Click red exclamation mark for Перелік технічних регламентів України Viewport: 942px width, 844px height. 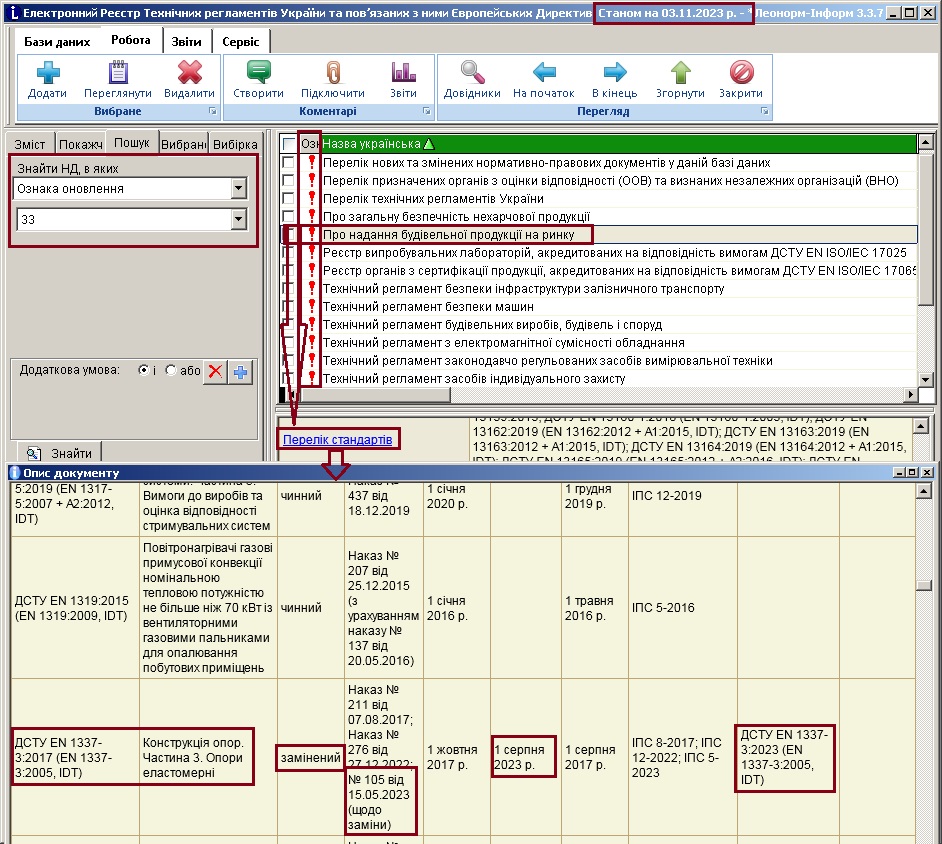[311, 198]
